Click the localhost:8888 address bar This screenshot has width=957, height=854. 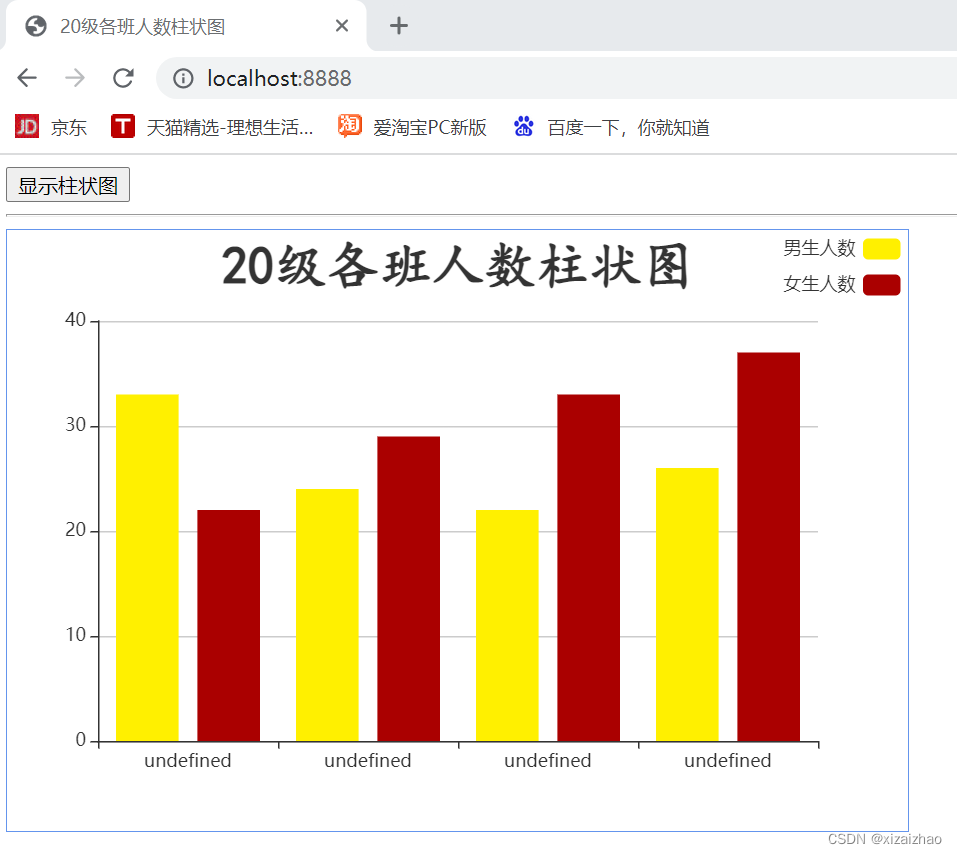[555, 78]
